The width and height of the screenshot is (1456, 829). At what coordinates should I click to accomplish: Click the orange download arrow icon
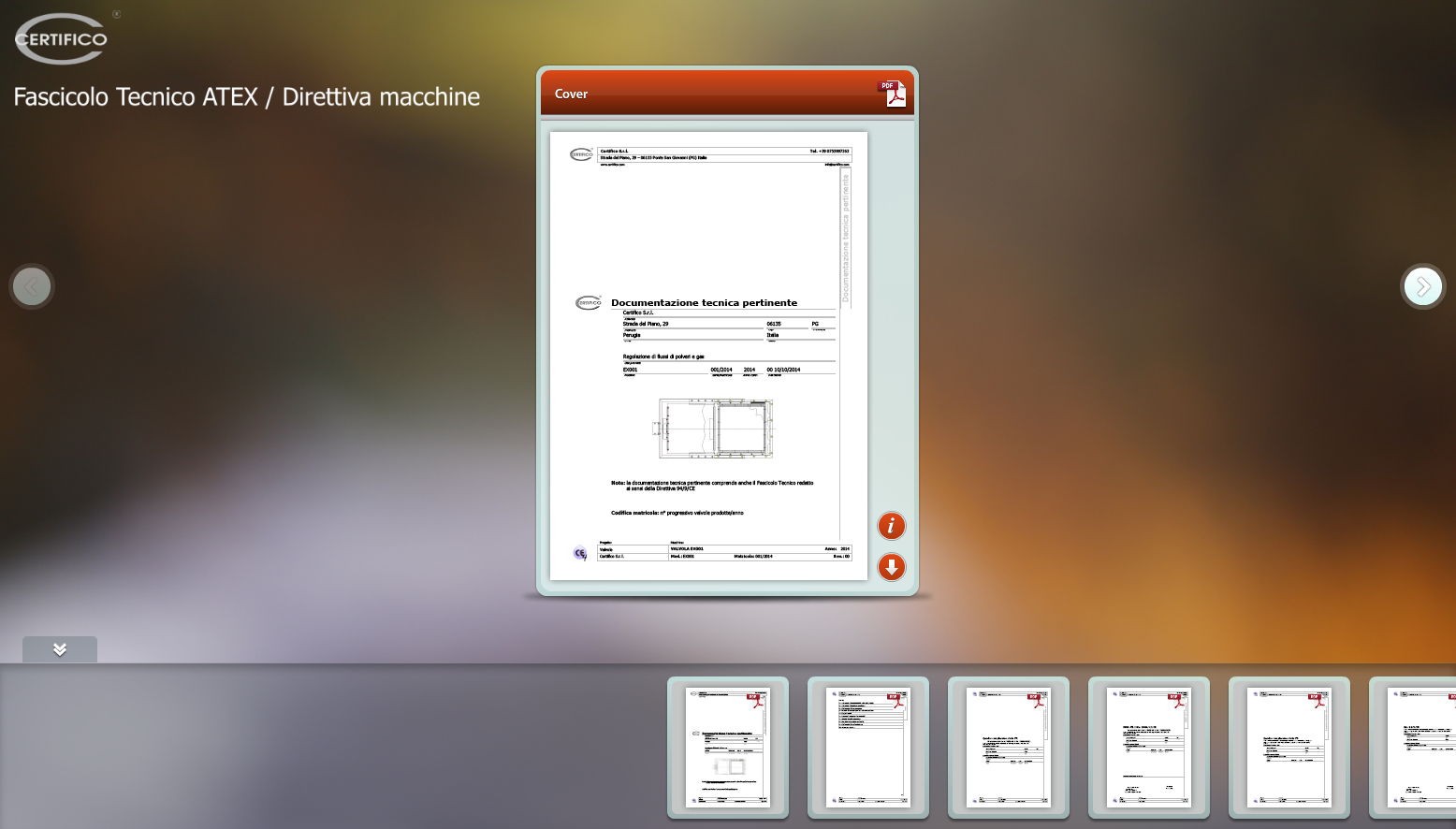tap(891, 567)
